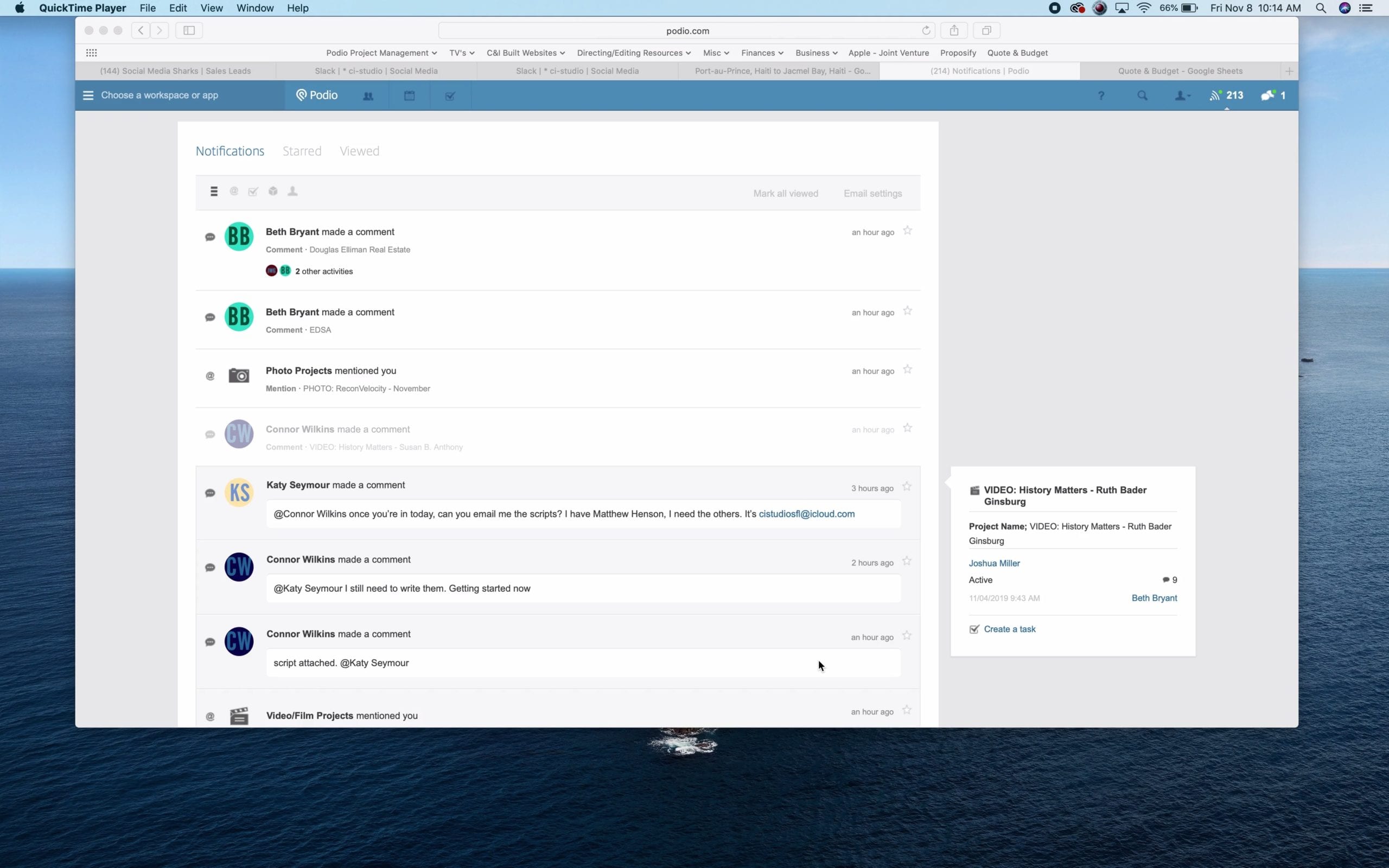Open the Podio tasks checkmark icon
Image resolution: width=1389 pixels, height=868 pixels.
coord(450,96)
